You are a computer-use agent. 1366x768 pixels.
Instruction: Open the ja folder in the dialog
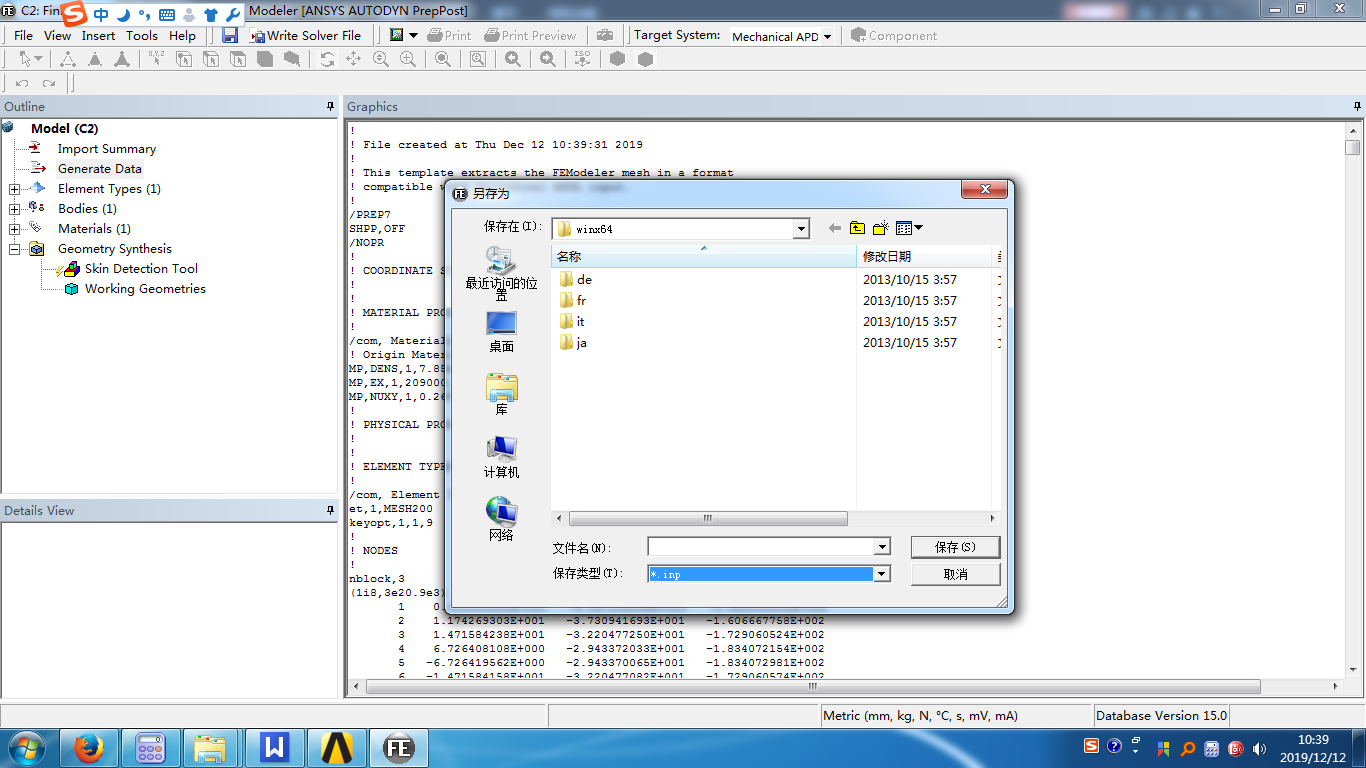(x=583, y=342)
